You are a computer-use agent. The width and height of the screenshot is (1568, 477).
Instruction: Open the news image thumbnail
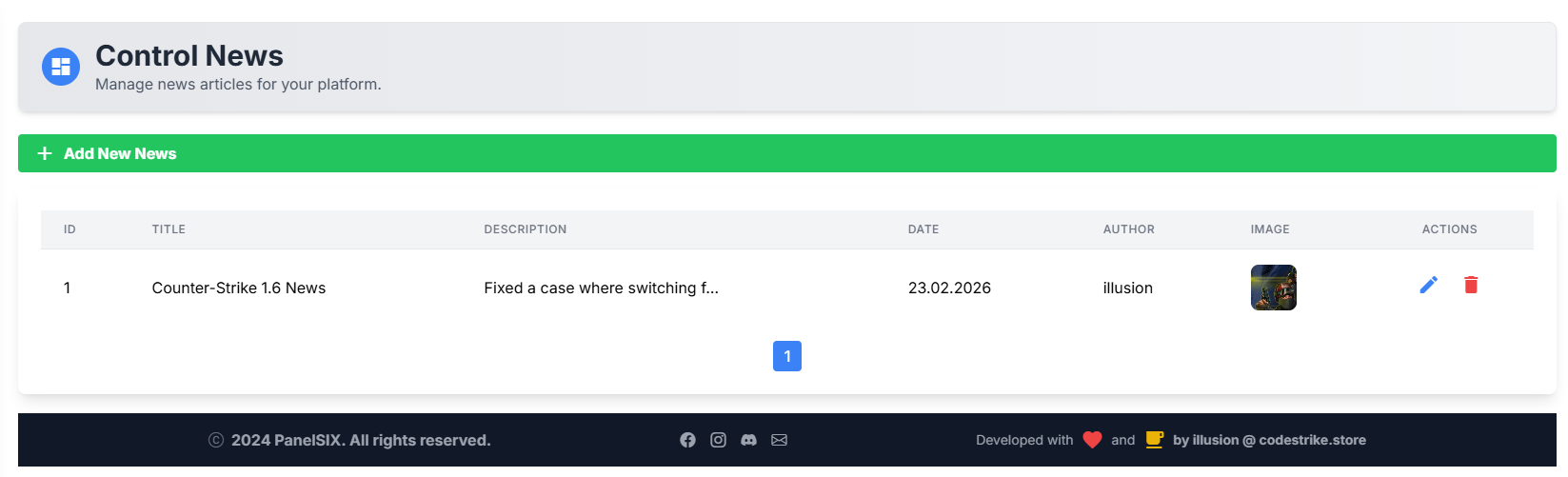[x=1273, y=288]
